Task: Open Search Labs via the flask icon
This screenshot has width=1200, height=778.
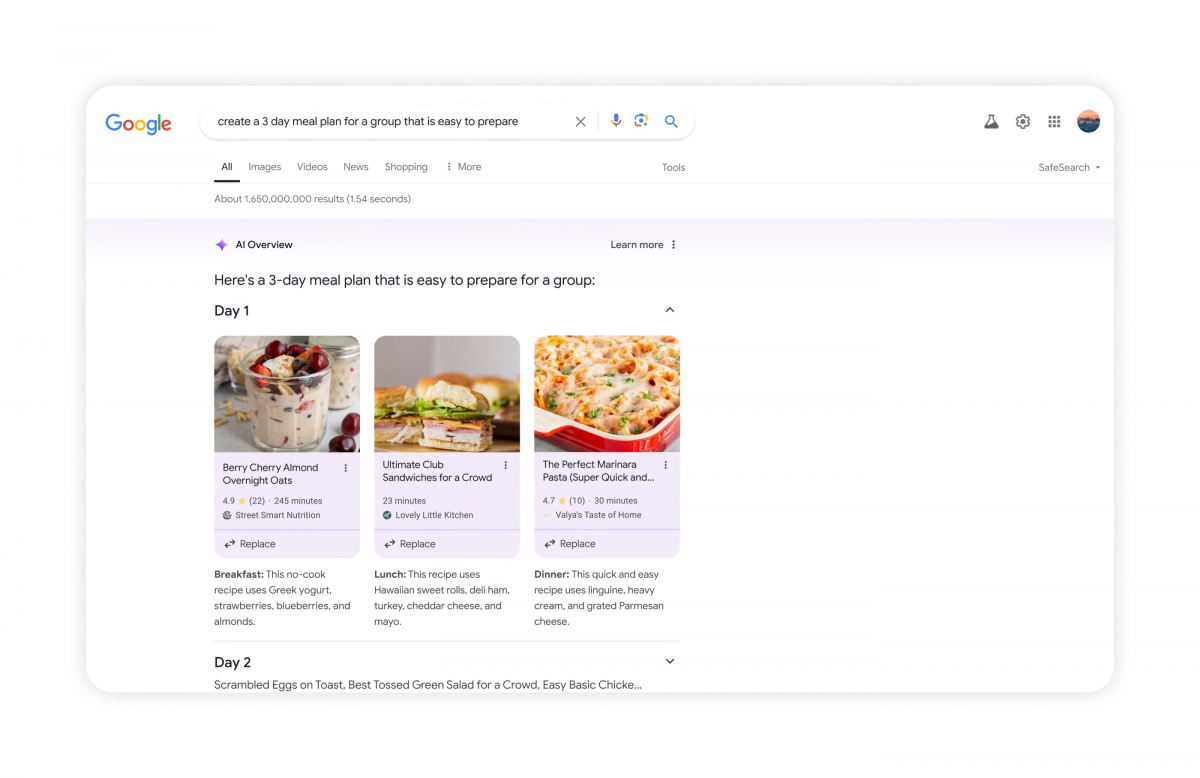Action: click(x=991, y=121)
